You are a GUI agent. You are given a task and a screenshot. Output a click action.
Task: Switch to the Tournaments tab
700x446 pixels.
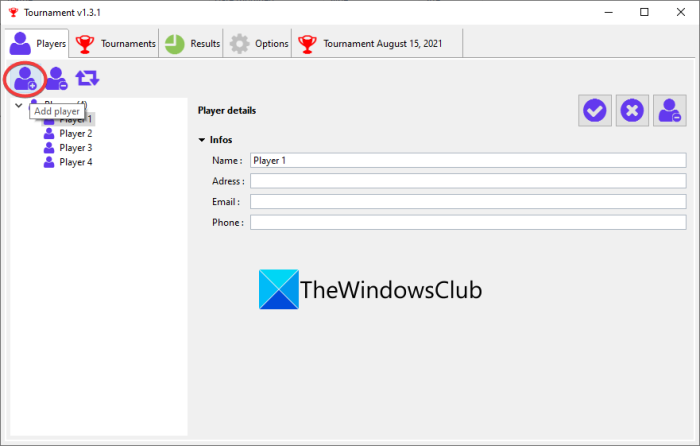(115, 44)
